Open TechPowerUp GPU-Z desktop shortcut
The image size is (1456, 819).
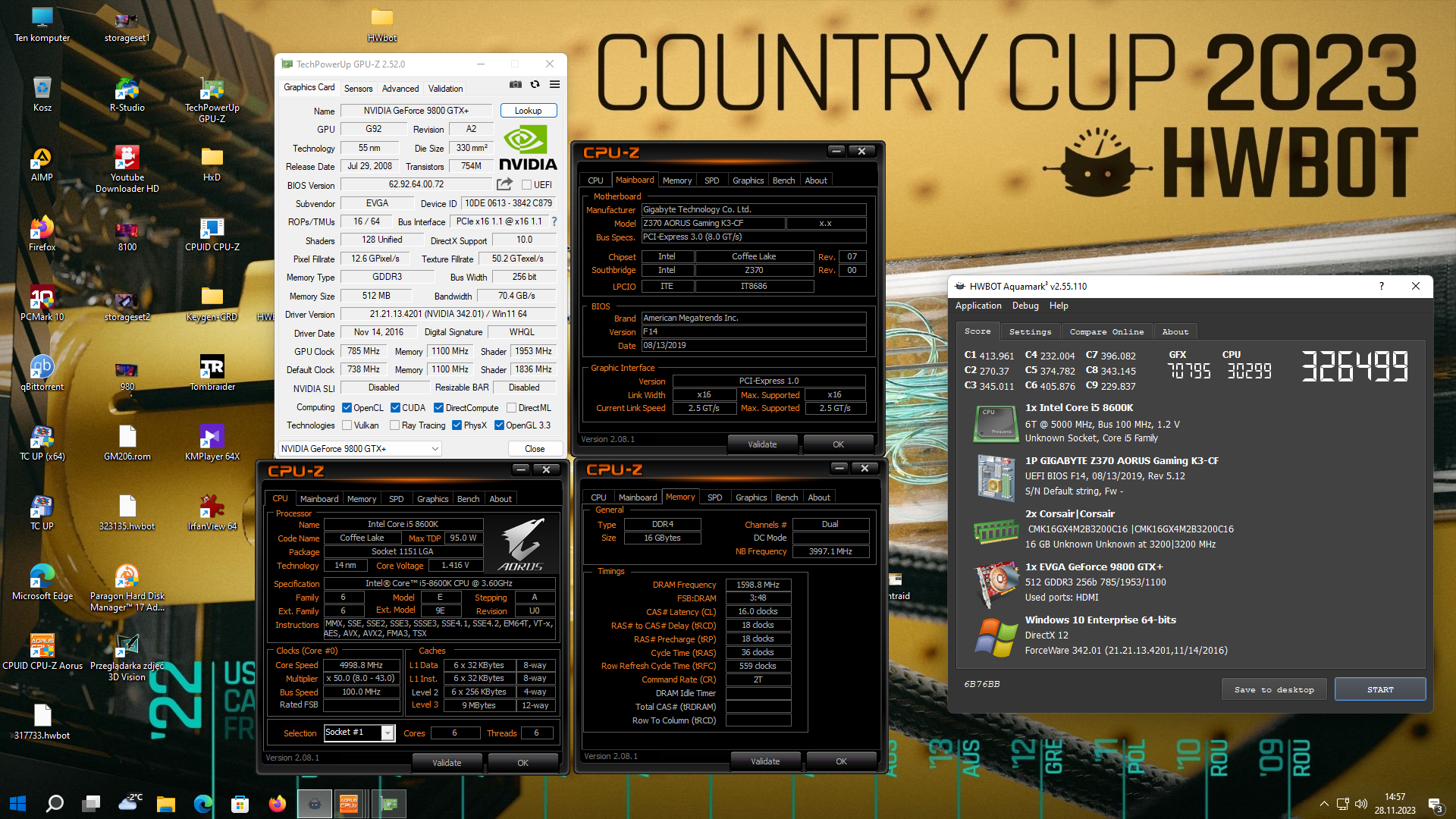(x=212, y=100)
